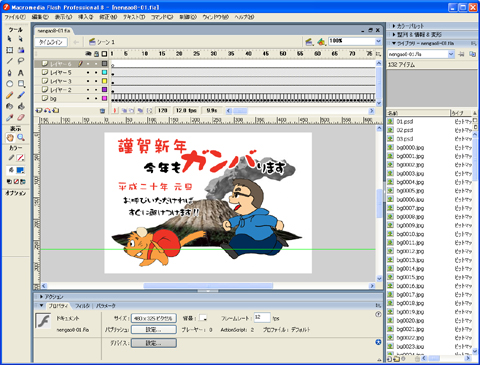Click the center frame icon in timeline
Viewport: 480px width, 365px height.
point(115,110)
